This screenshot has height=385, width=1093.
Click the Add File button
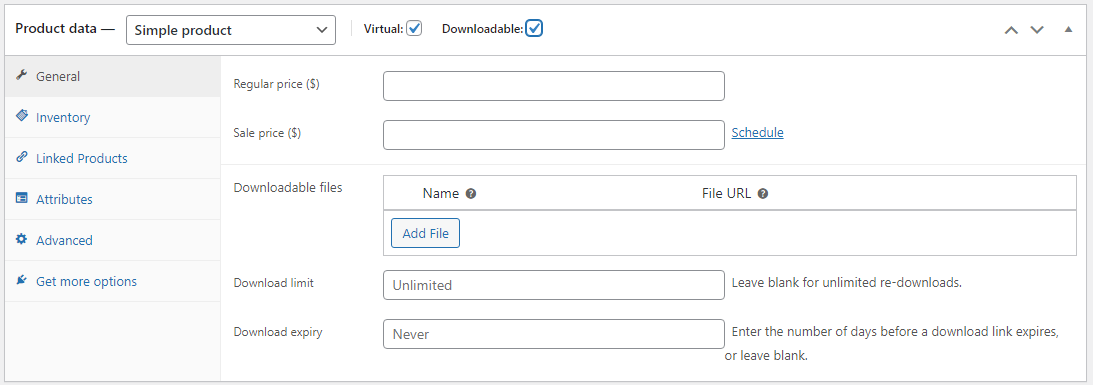click(x=425, y=233)
